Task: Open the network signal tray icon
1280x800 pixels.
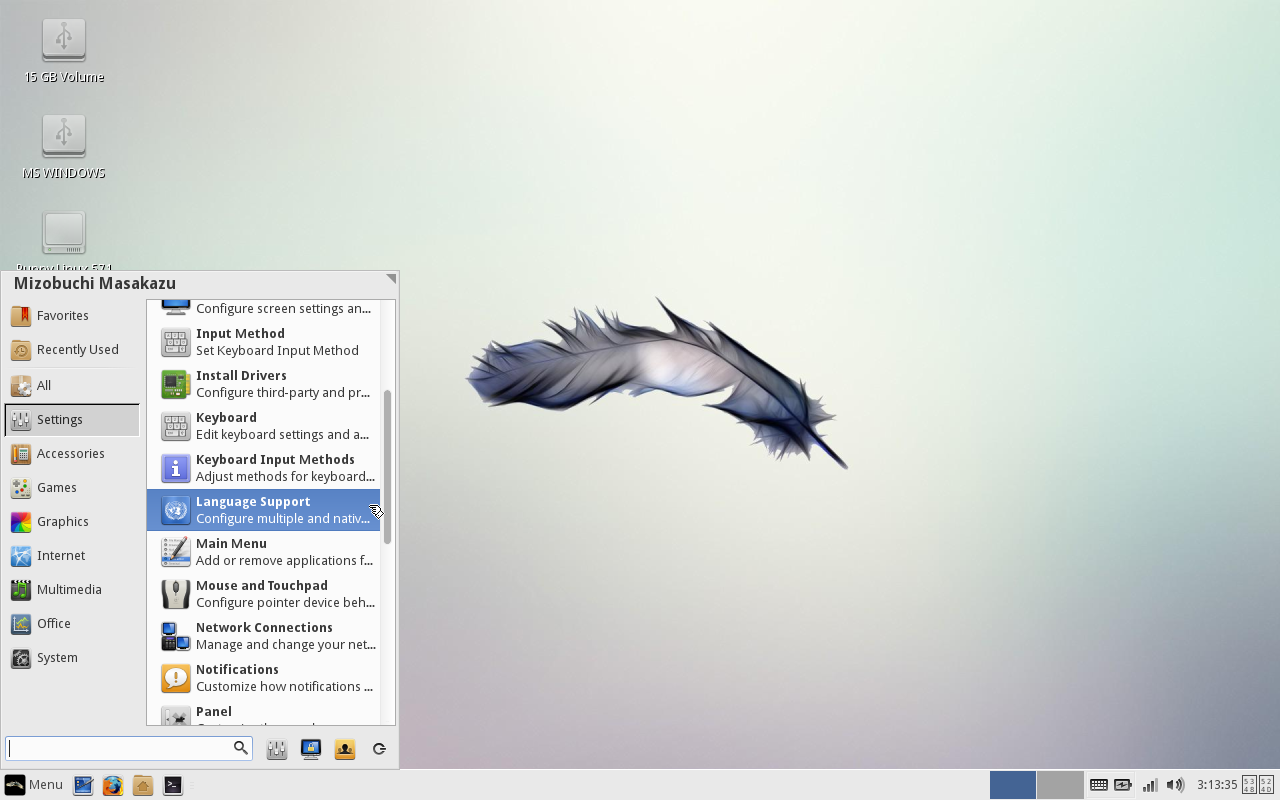Action: coord(1150,785)
